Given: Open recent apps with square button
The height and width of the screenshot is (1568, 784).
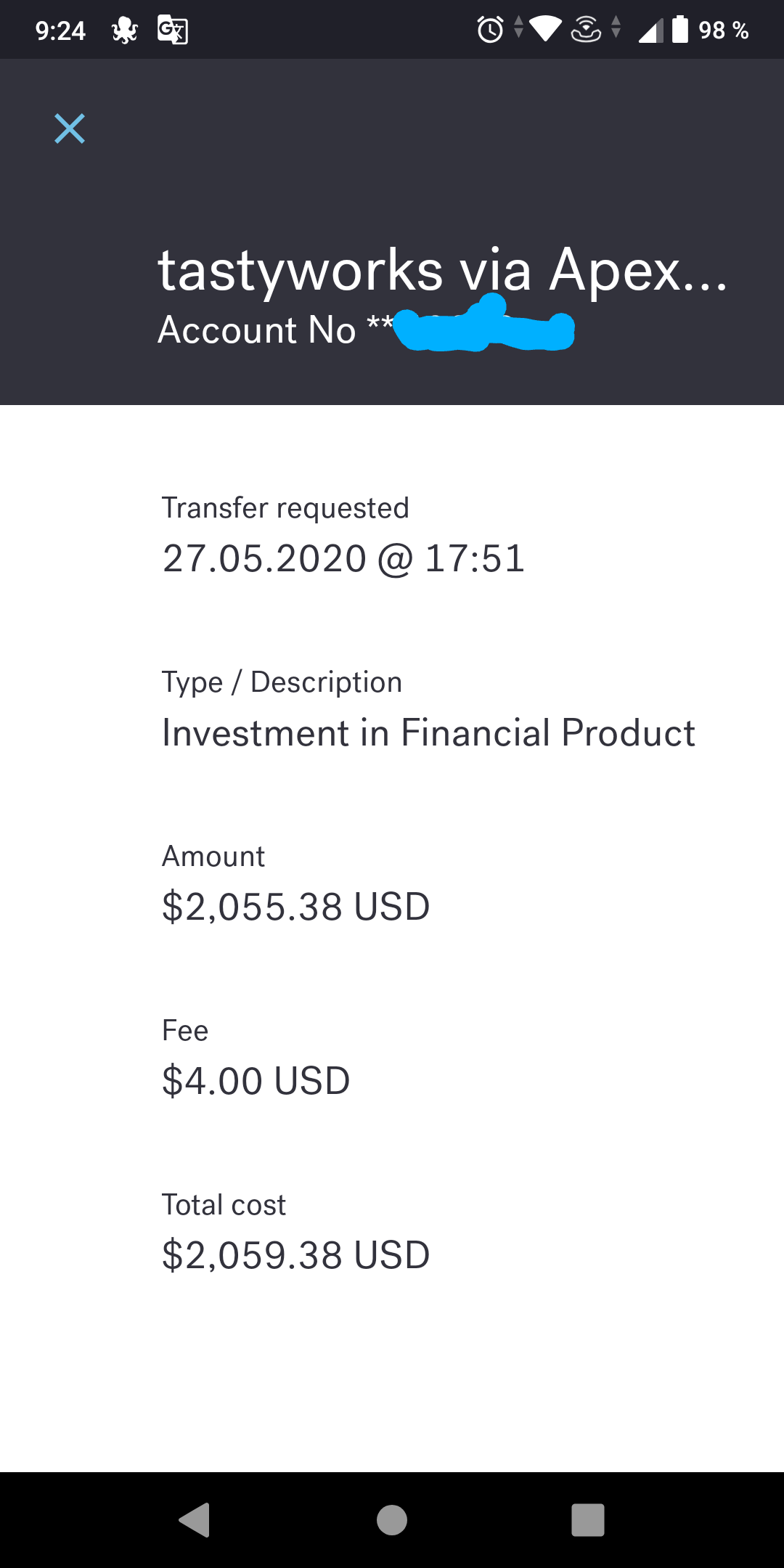Looking at the screenshot, I should (588, 1519).
